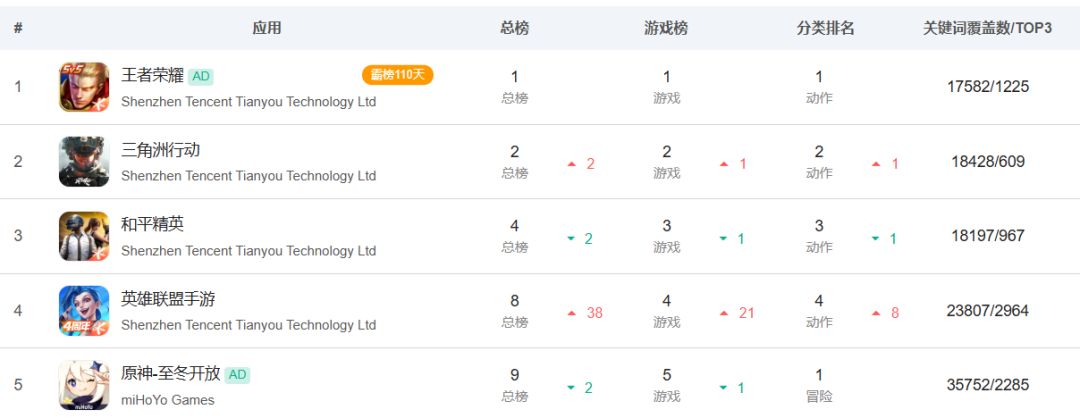
Task: Click the 和平精英 app name
Action: pos(152,224)
